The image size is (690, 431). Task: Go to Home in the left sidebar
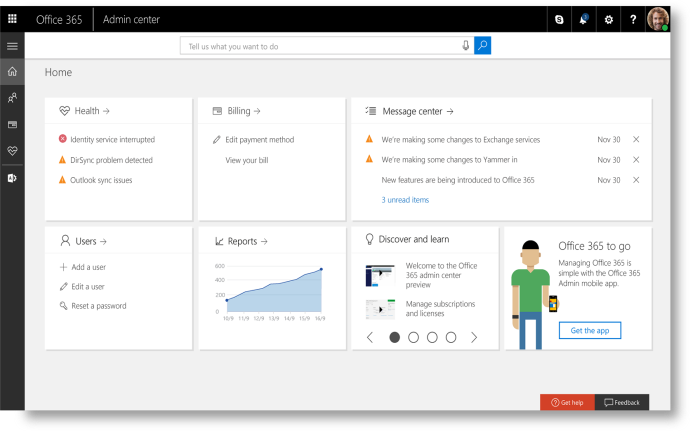12,71
